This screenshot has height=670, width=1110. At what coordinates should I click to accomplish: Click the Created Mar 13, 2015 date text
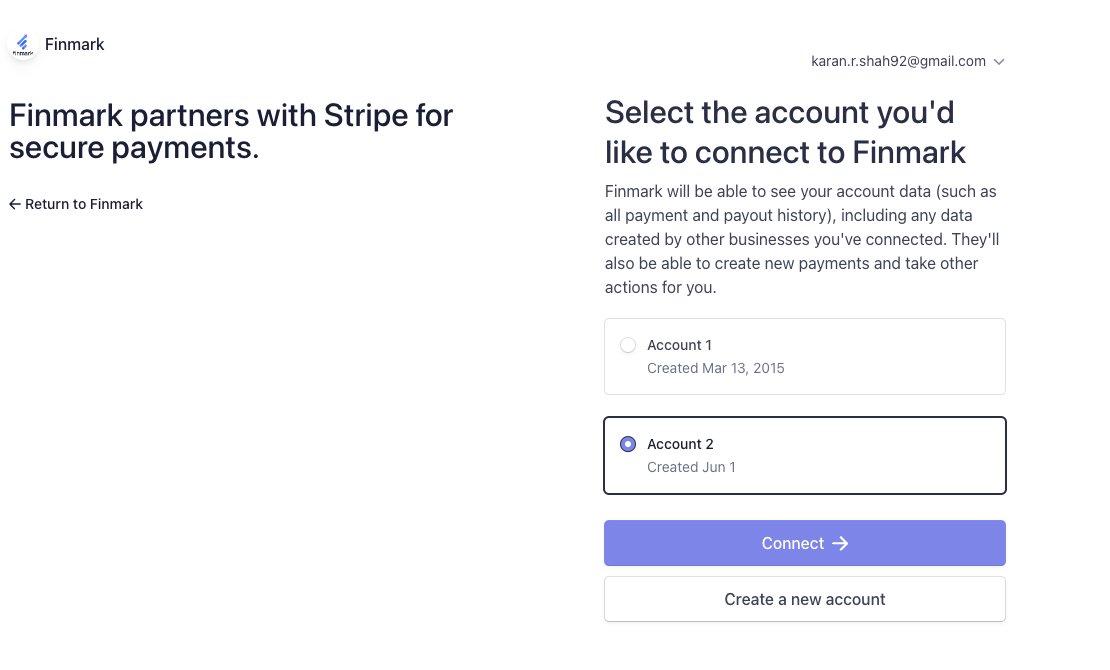click(x=715, y=368)
